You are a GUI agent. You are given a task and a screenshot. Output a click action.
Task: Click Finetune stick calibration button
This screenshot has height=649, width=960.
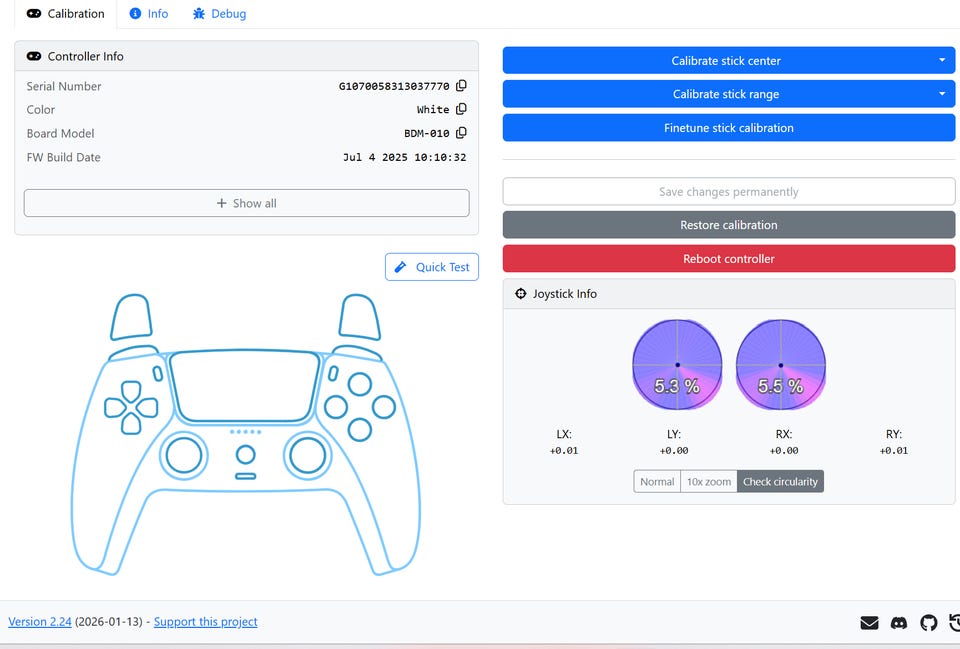click(x=729, y=128)
